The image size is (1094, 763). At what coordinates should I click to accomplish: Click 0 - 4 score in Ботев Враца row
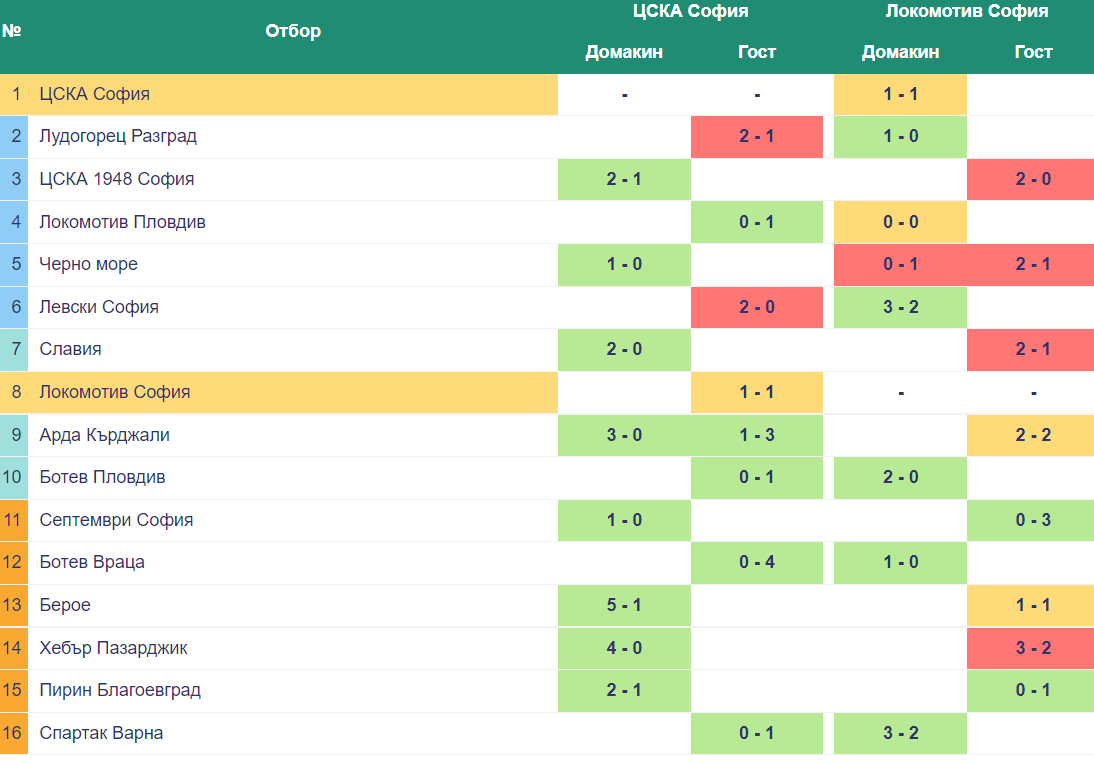coord(757,563)
